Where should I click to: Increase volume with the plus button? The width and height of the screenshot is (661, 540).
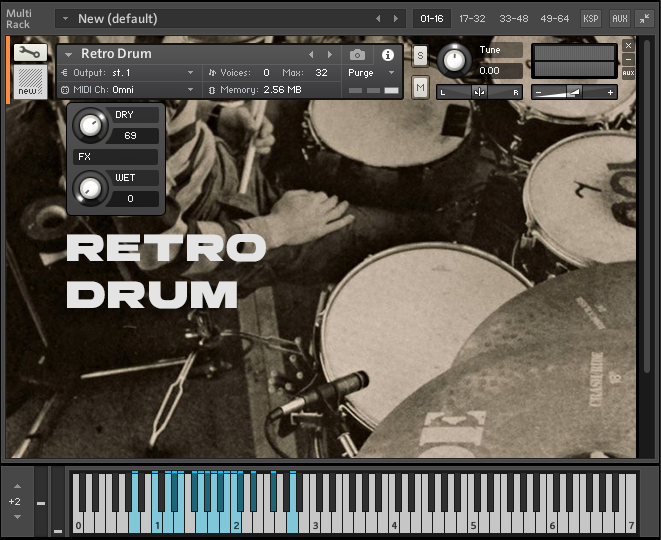coord(610,92)
